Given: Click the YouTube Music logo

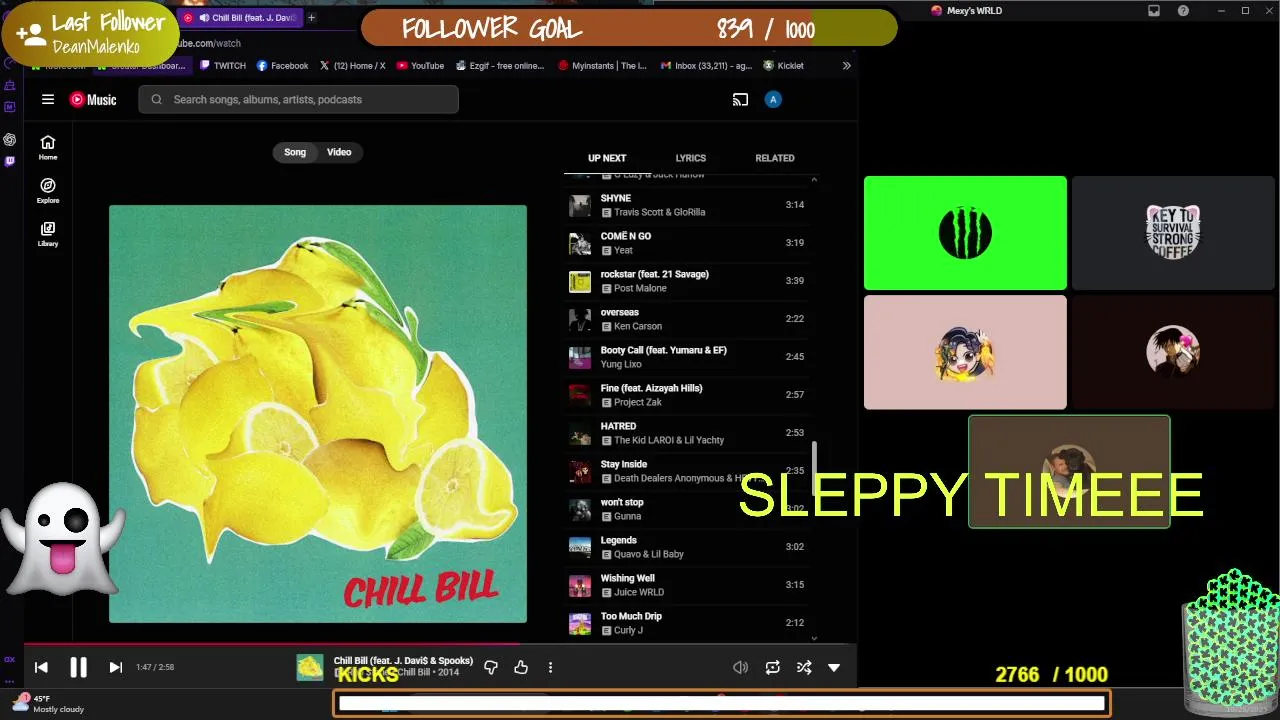Looking at the screenshot, I should tap(93, 99).
